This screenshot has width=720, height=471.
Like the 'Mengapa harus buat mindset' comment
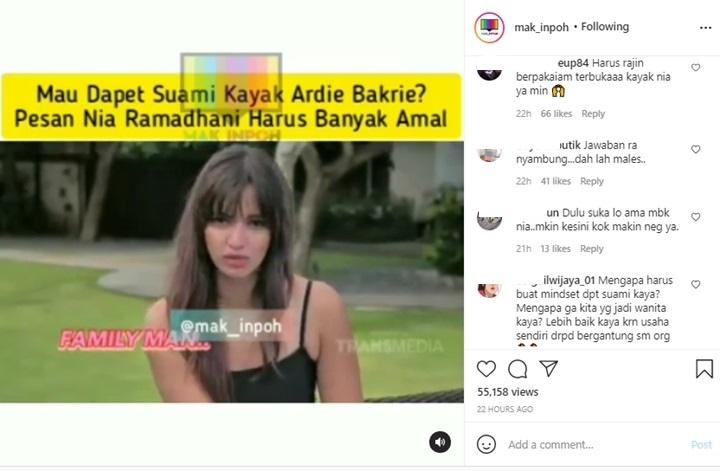696,284
